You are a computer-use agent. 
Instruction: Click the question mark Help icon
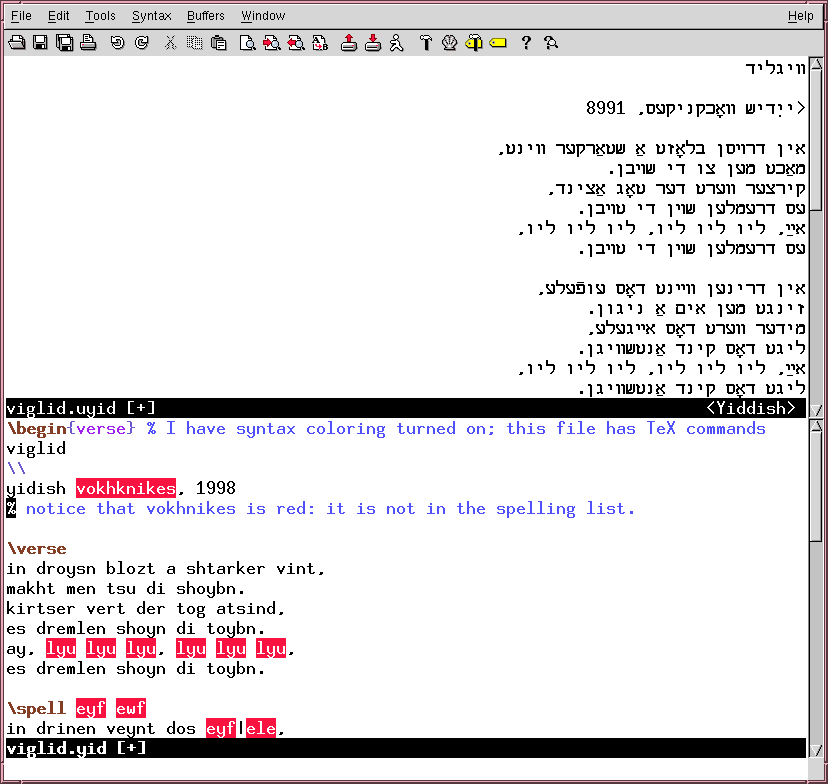526,43
